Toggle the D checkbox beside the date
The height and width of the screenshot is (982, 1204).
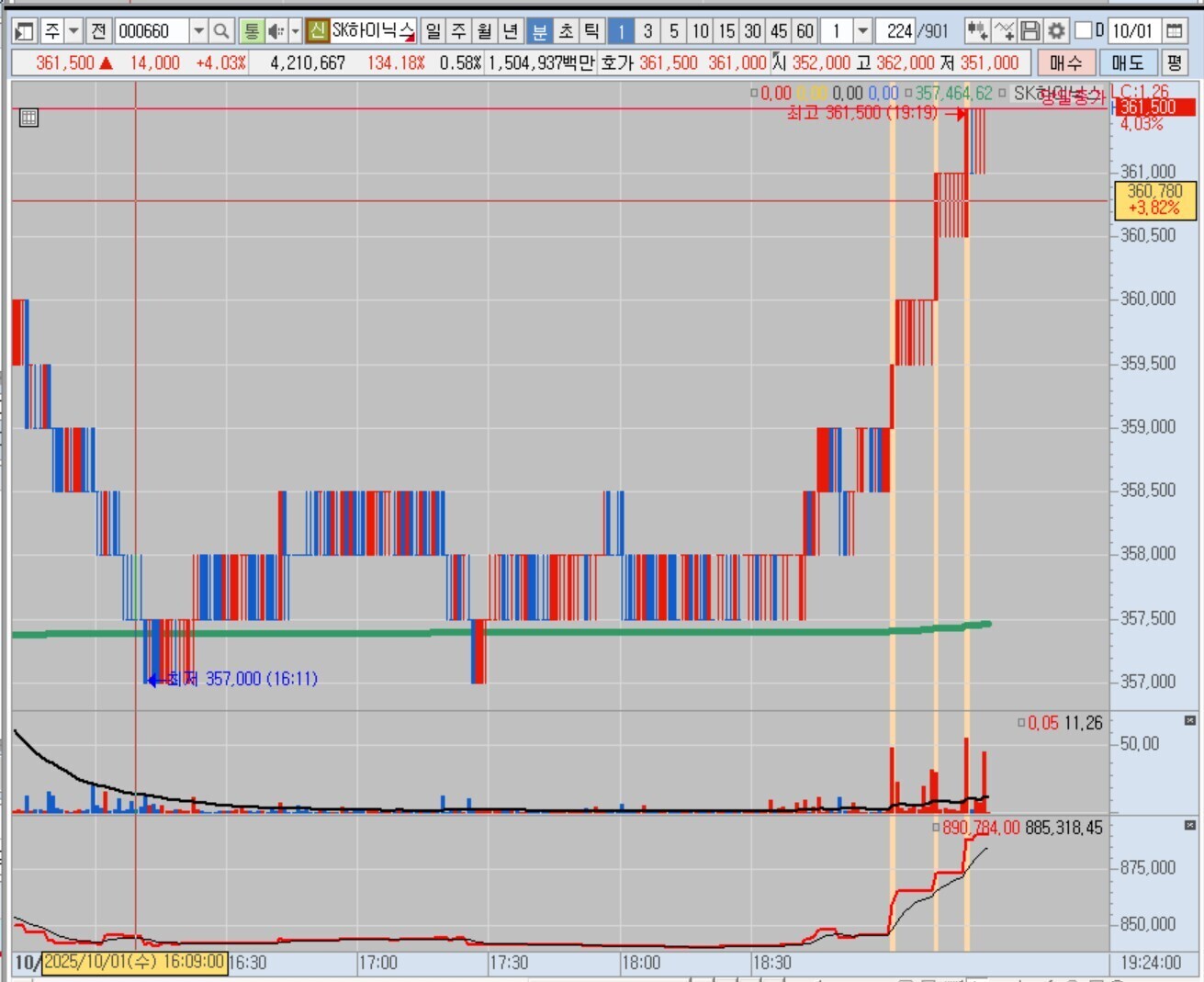pyautogui.click(x=1084, y=31)
